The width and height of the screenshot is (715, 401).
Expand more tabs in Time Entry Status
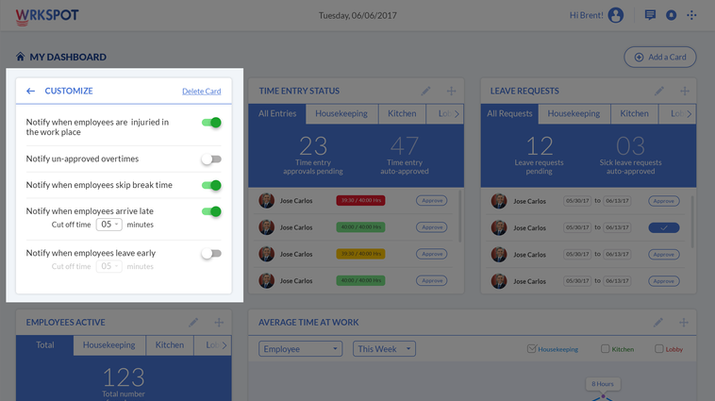tap(456, 114)
